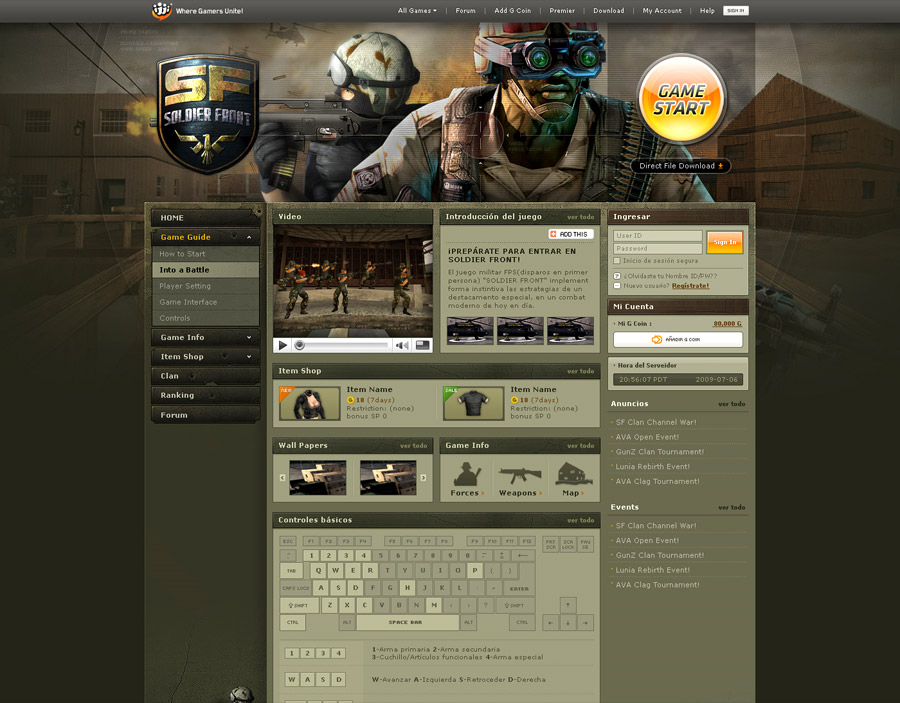
Task: Click the Weapons rifle icon
Action: coord(519,475)
